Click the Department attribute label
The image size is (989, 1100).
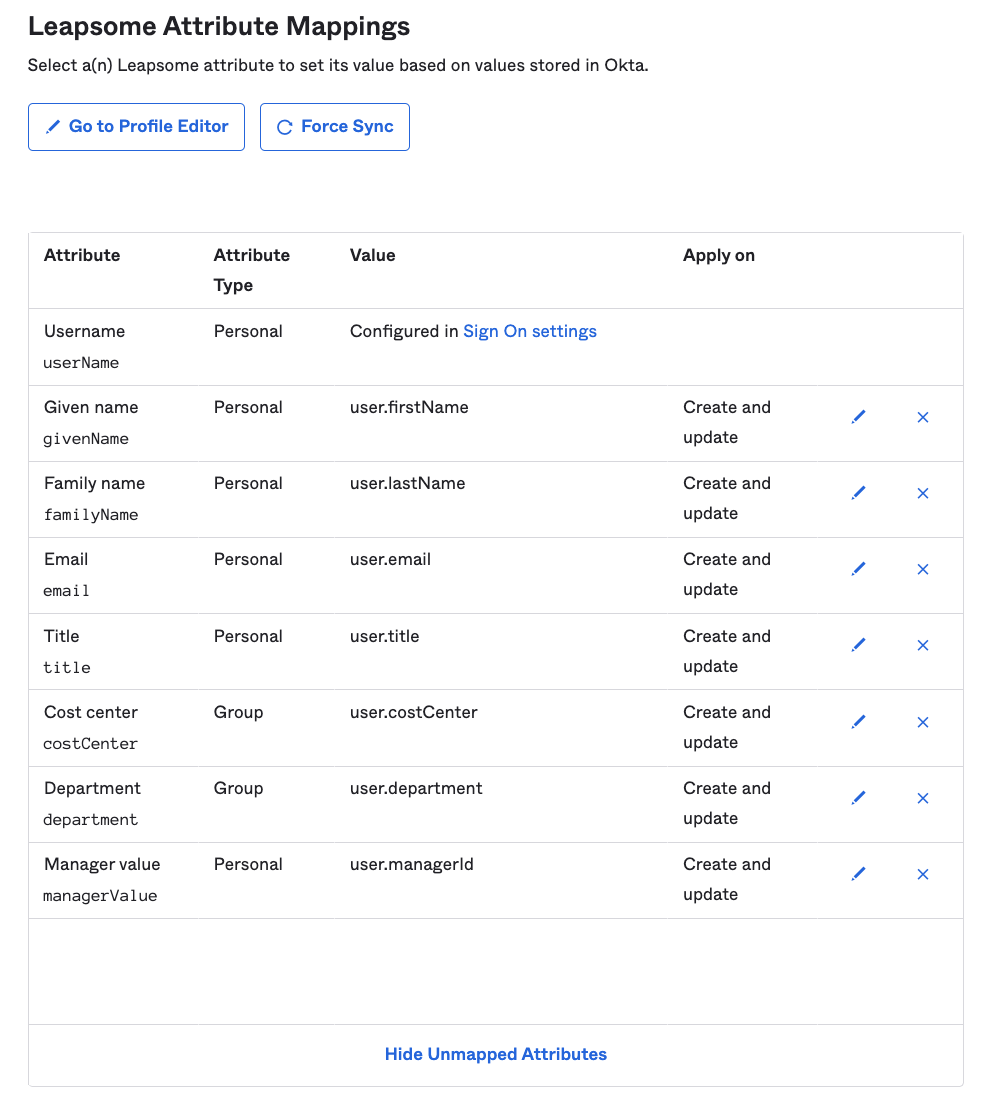92,789
